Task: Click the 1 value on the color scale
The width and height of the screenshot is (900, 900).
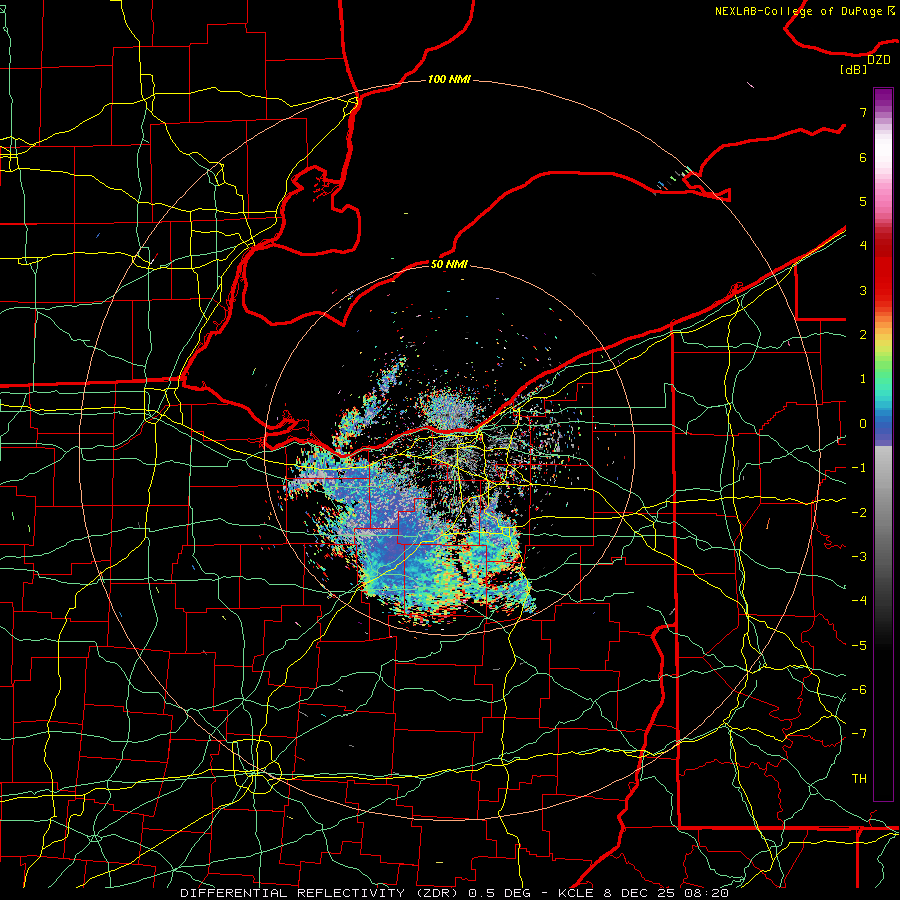Action: coord(863,379)
